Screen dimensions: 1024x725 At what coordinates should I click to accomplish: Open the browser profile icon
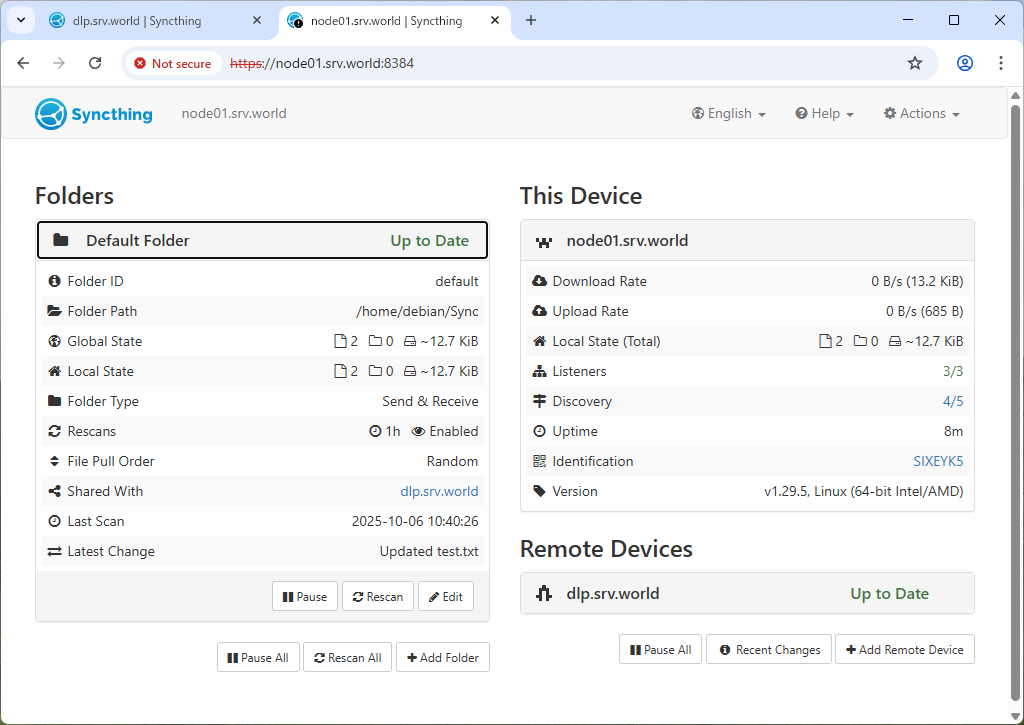click(964, 63)
